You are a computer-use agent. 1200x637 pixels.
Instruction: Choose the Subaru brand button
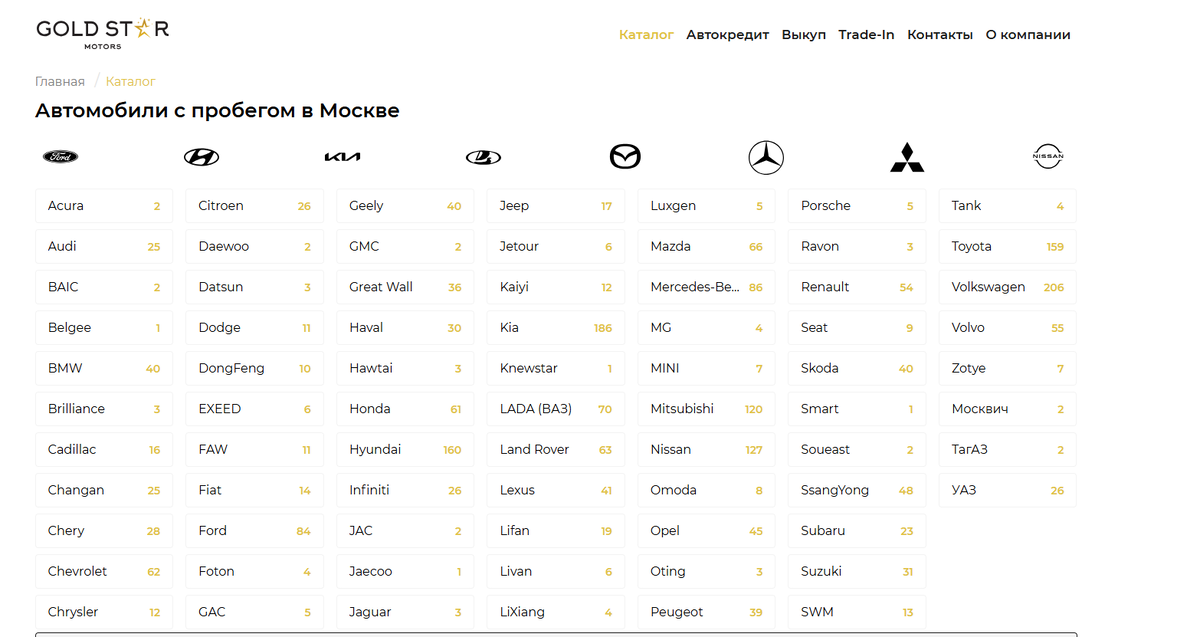click(x=857, y=531)
